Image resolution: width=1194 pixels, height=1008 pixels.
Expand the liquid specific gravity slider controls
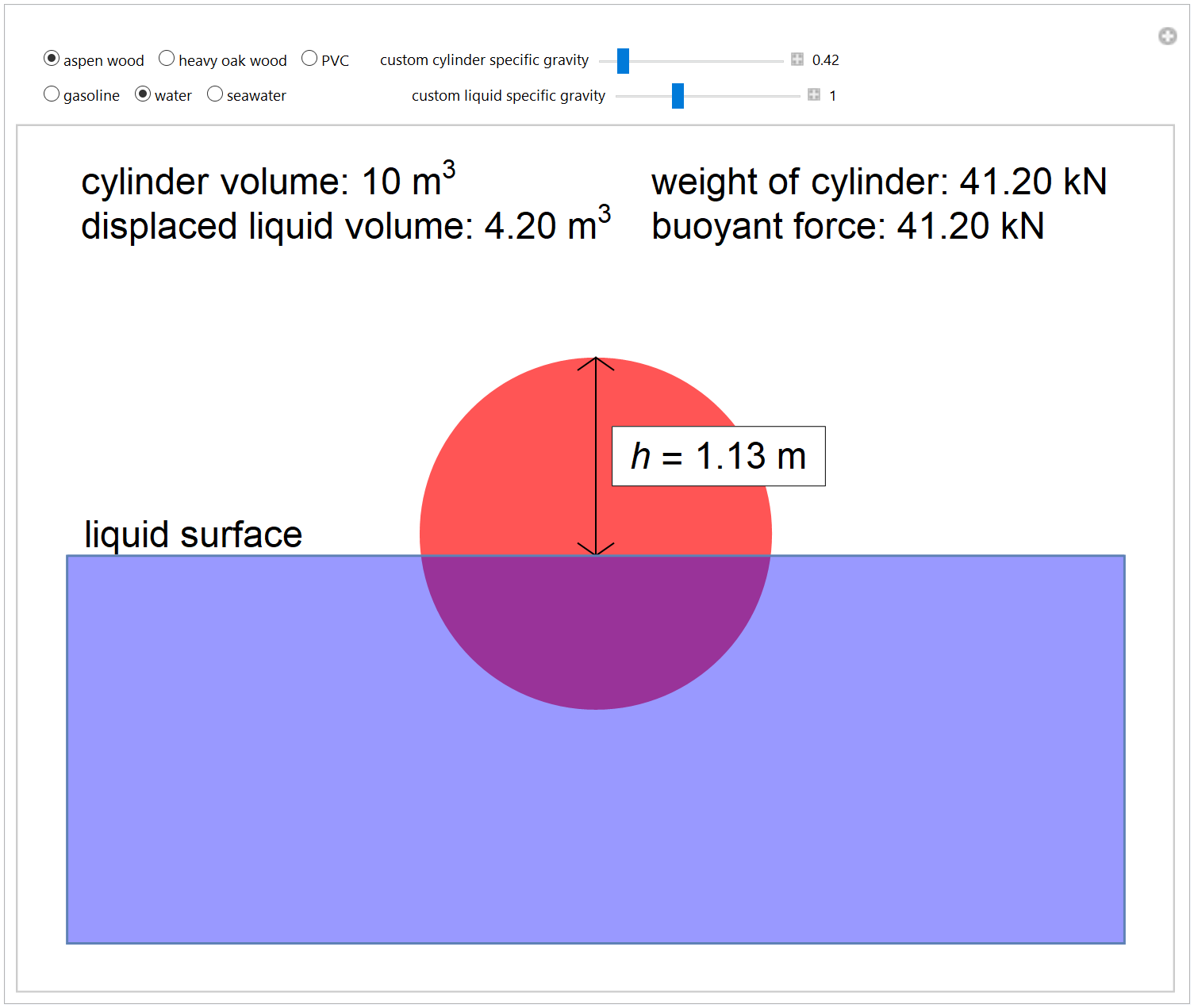click(814, 95)
